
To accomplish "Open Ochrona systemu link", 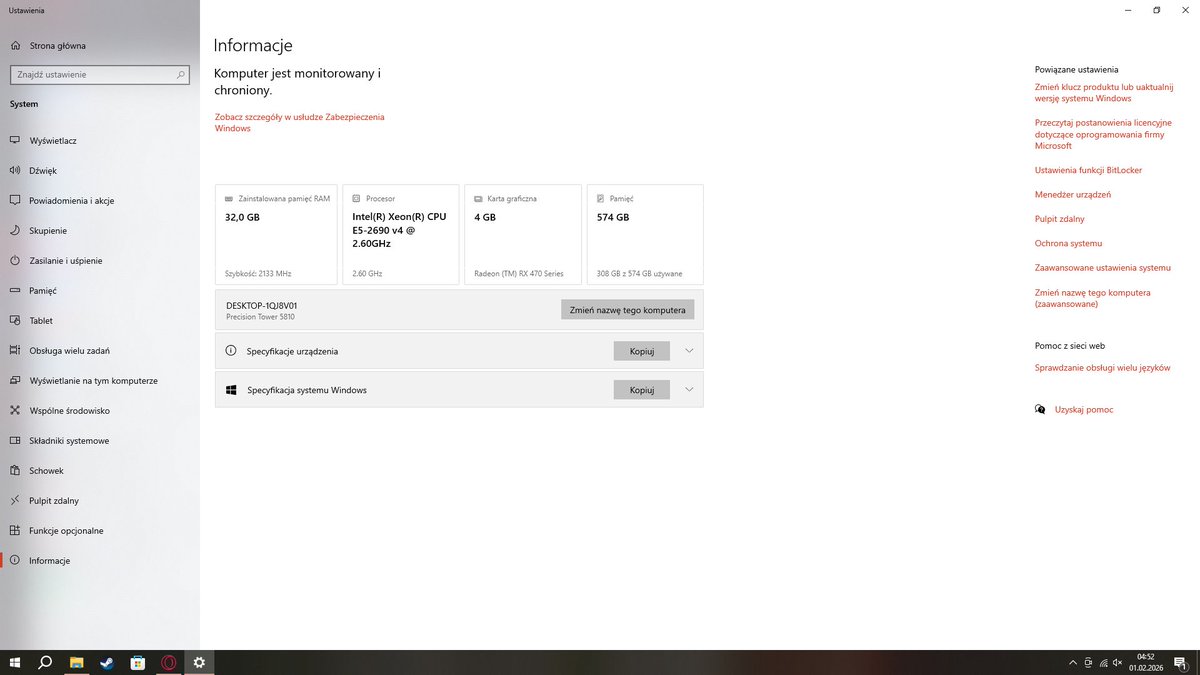I will pyautogui.click(x=1068, y=243).
